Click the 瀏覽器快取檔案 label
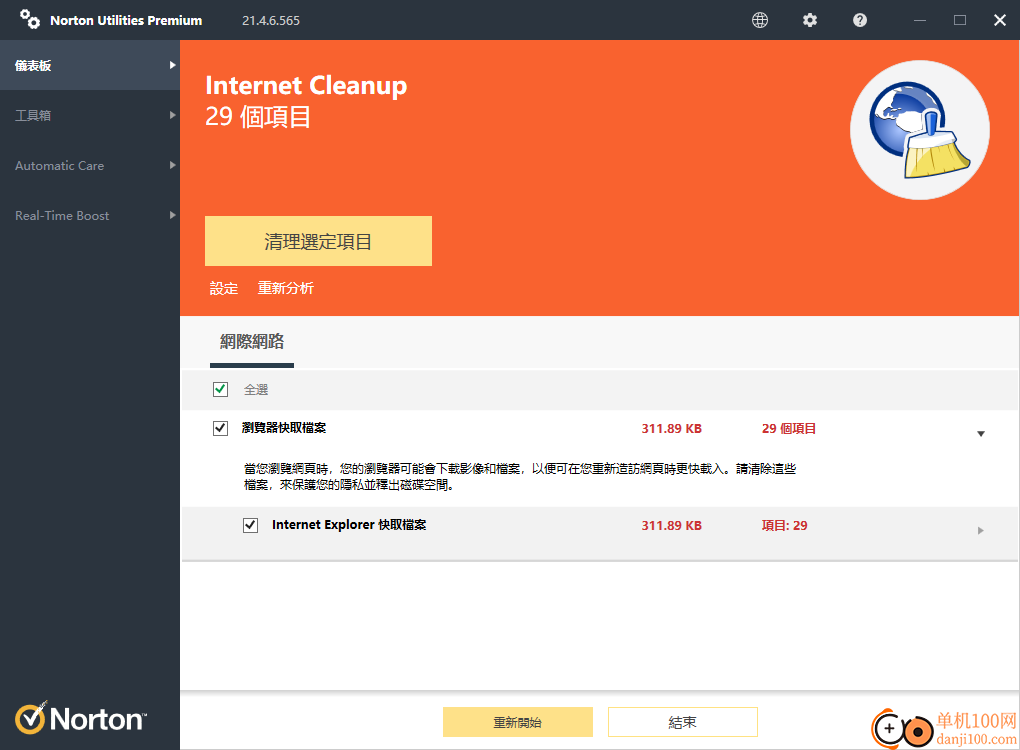Image resolution: width=1020 pixels, height=750 pixels. [284, 428]
